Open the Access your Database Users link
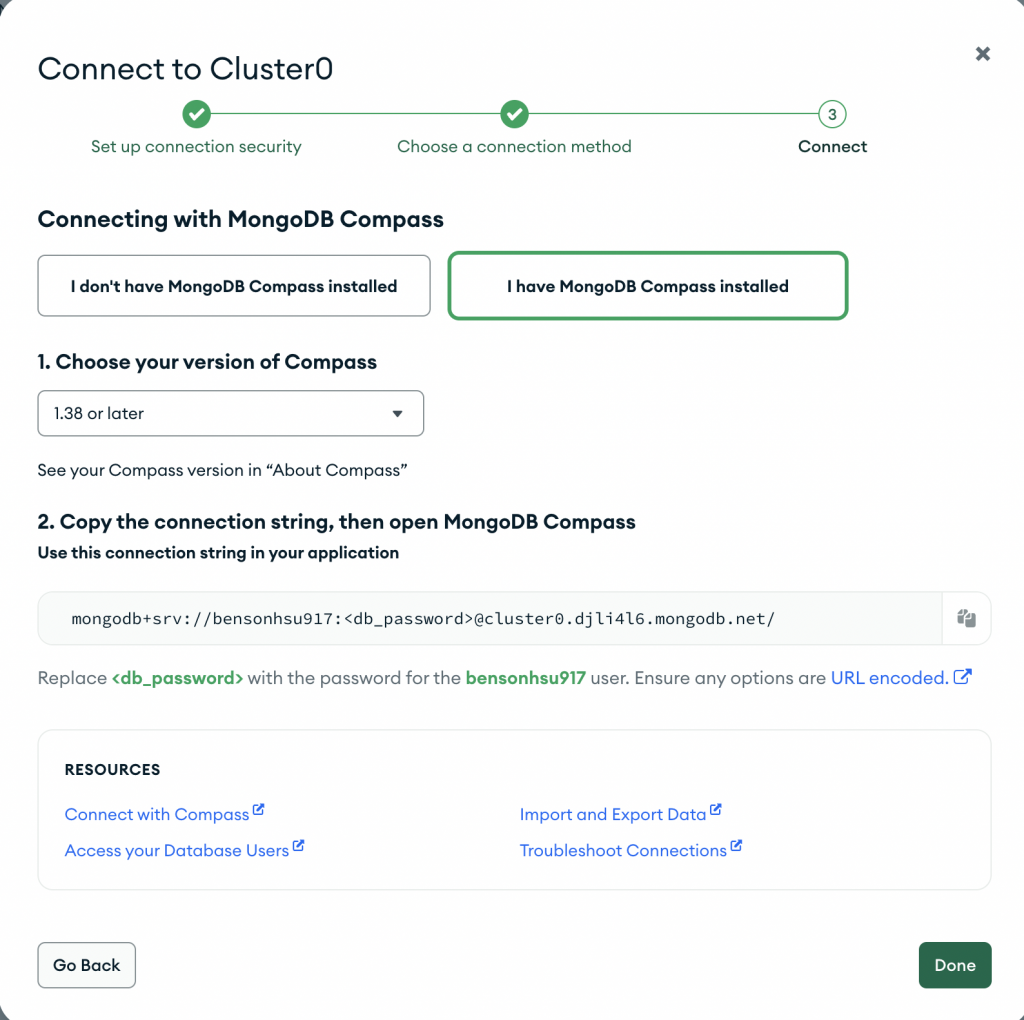 [x=176, y=850]
